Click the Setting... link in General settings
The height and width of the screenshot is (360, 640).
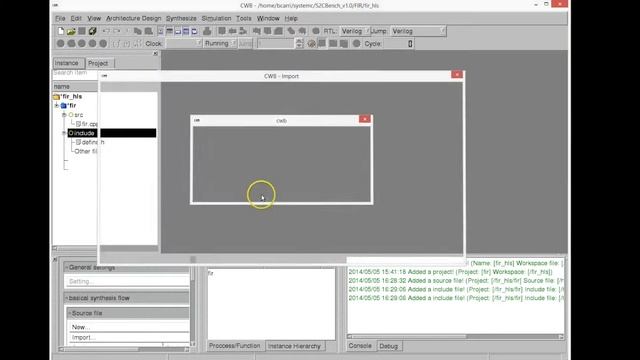pyautogui.click(x=82, y=281)
